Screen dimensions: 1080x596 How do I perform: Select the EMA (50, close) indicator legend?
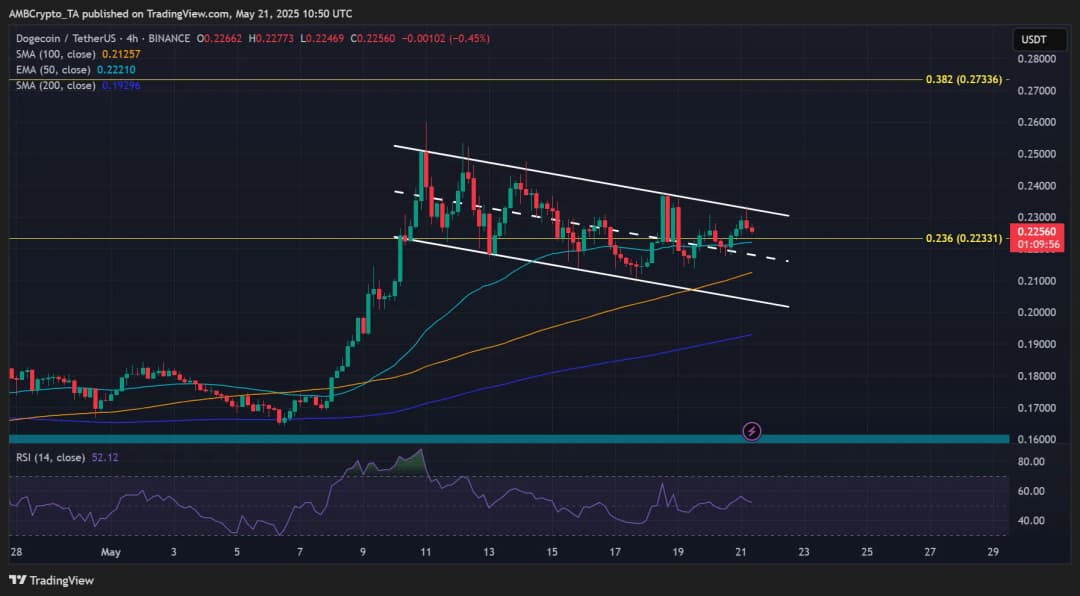50,70
